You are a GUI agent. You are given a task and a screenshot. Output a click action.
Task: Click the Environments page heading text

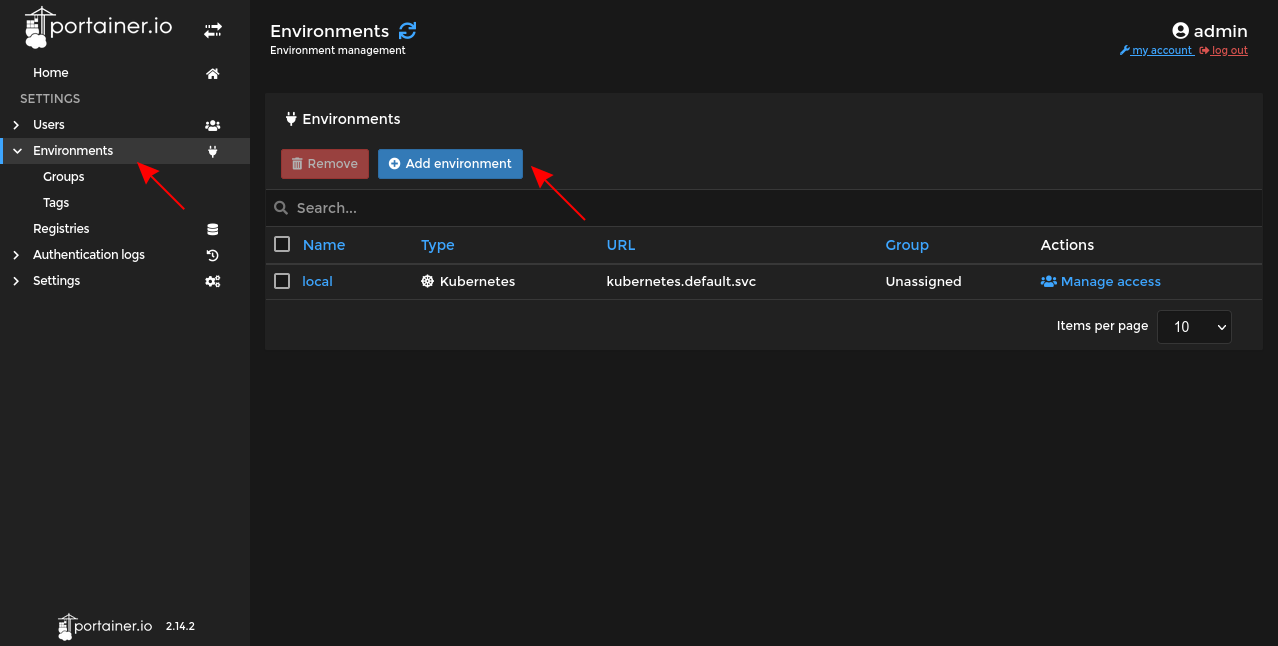pyautogui.click(x=330, y=31)
